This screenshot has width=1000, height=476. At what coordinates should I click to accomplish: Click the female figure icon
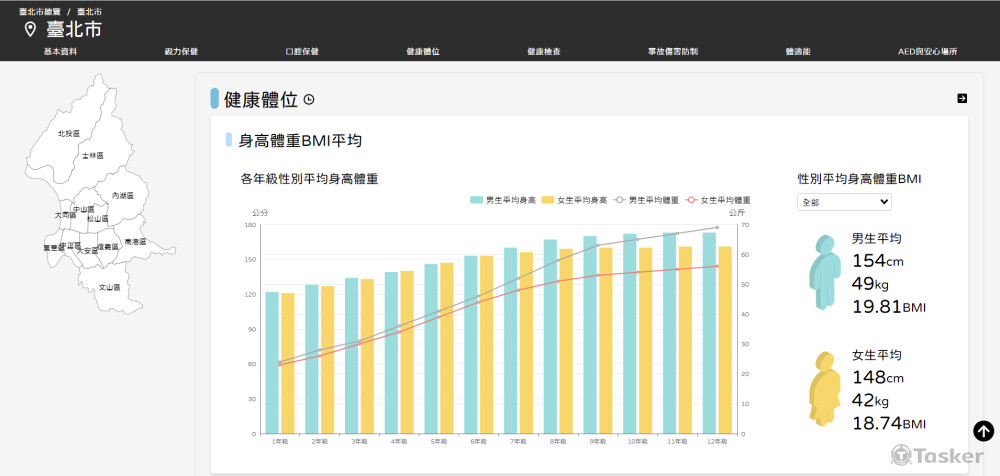pos(824,390)
